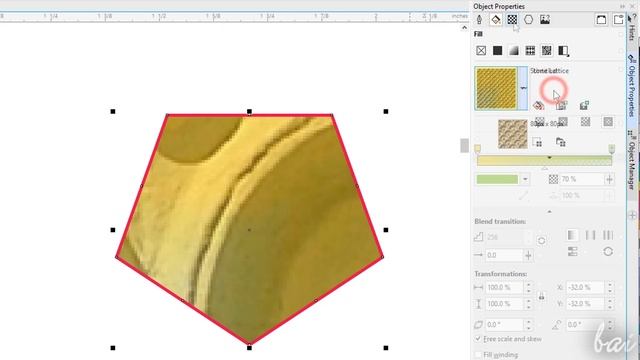Viewport: 640px width, 360px height.
Task: Click the default blend direction icon
Action: (572, 235)
